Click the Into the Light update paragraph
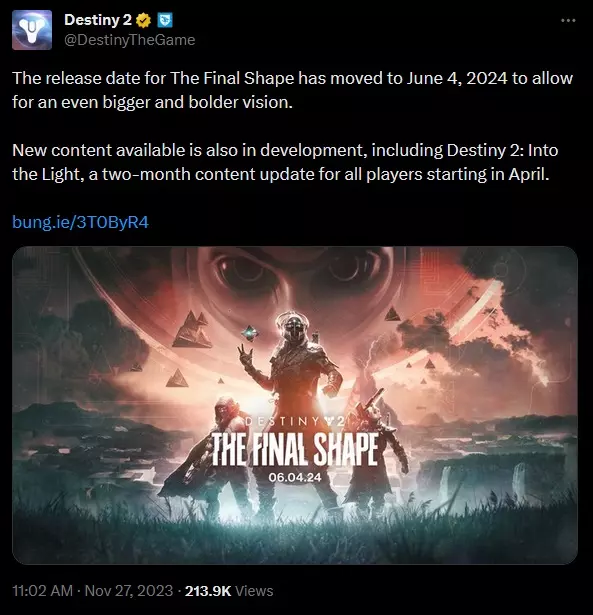 click(285, 162)
